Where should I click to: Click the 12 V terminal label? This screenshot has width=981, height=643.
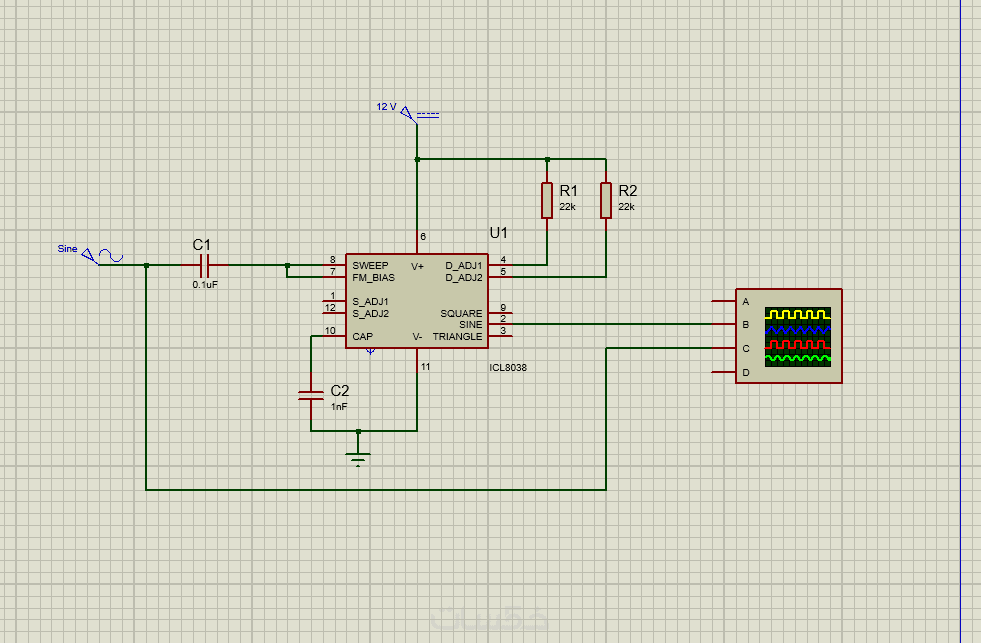(x=387, y=106)
